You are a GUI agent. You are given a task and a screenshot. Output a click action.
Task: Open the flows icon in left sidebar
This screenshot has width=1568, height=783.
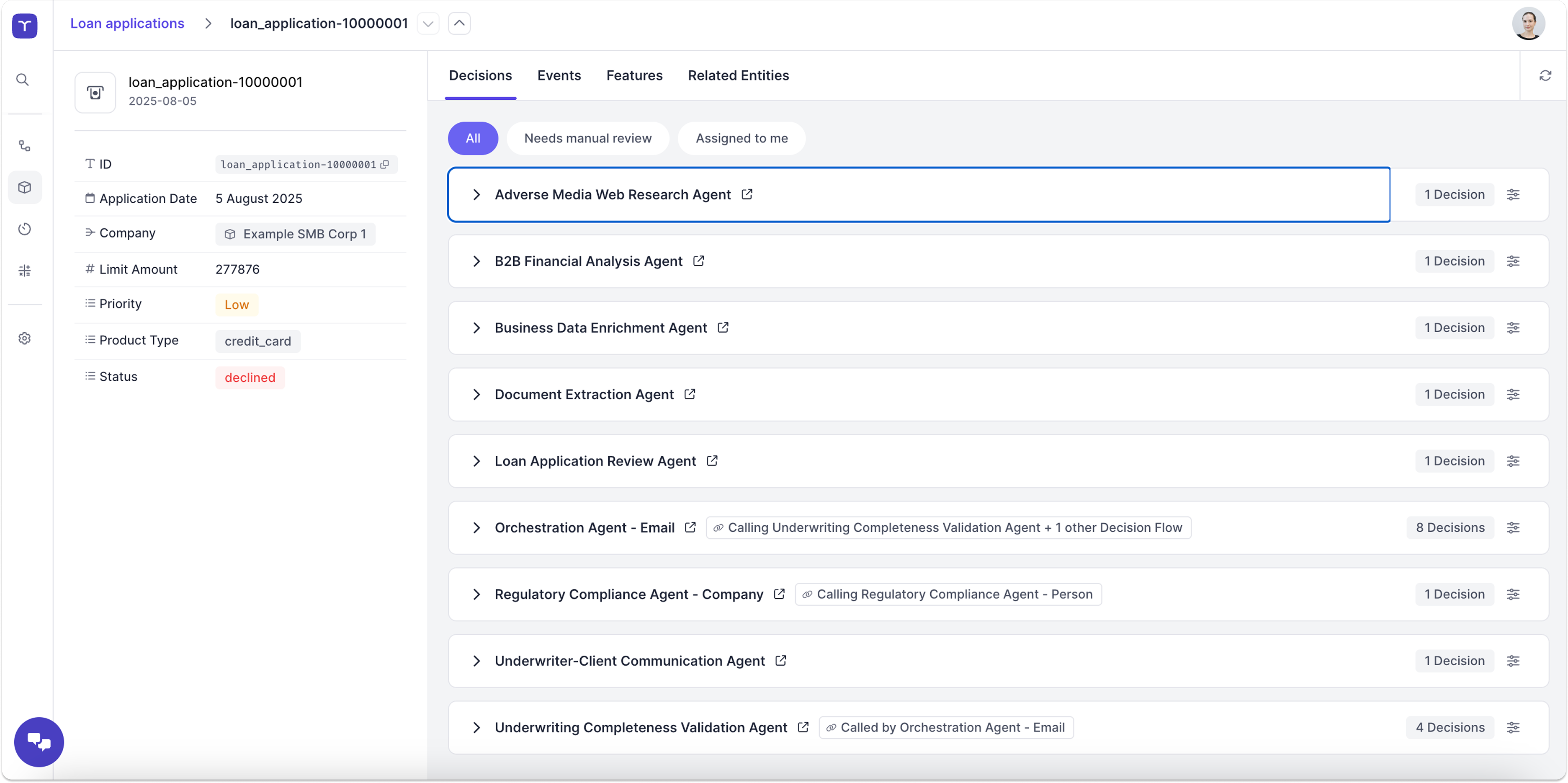coord(24,145)
